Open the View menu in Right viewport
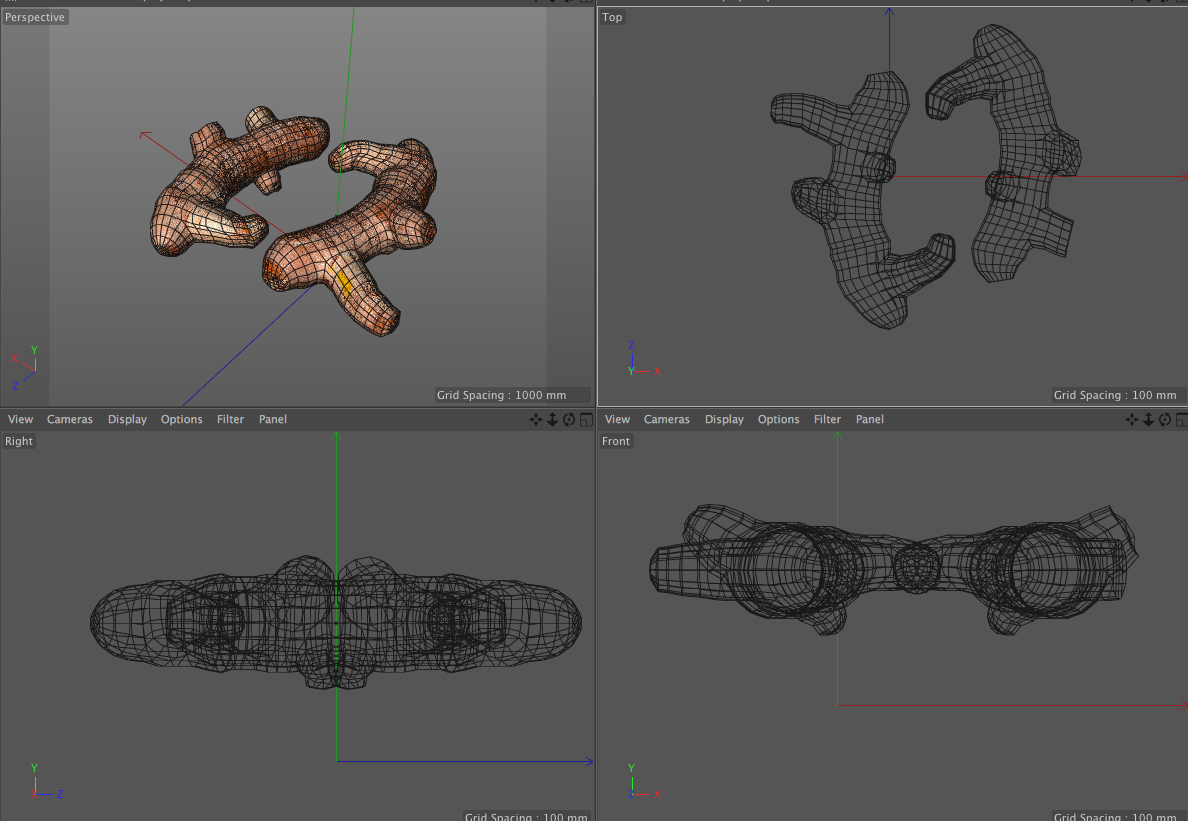Image resolution: width=1188 pixels, height=821 pixels. tap(20, 420)
